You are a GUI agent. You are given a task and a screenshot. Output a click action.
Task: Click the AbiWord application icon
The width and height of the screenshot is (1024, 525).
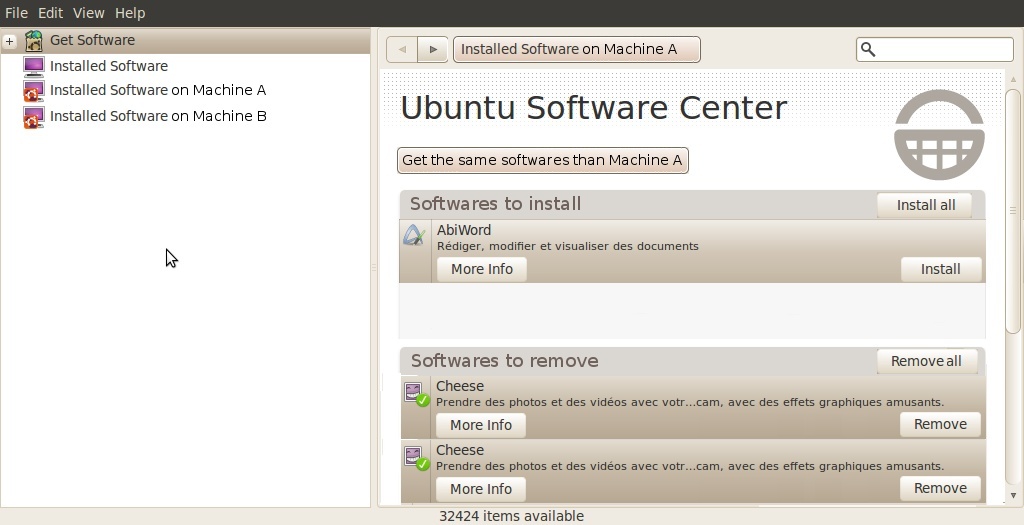tap(414, 236)
